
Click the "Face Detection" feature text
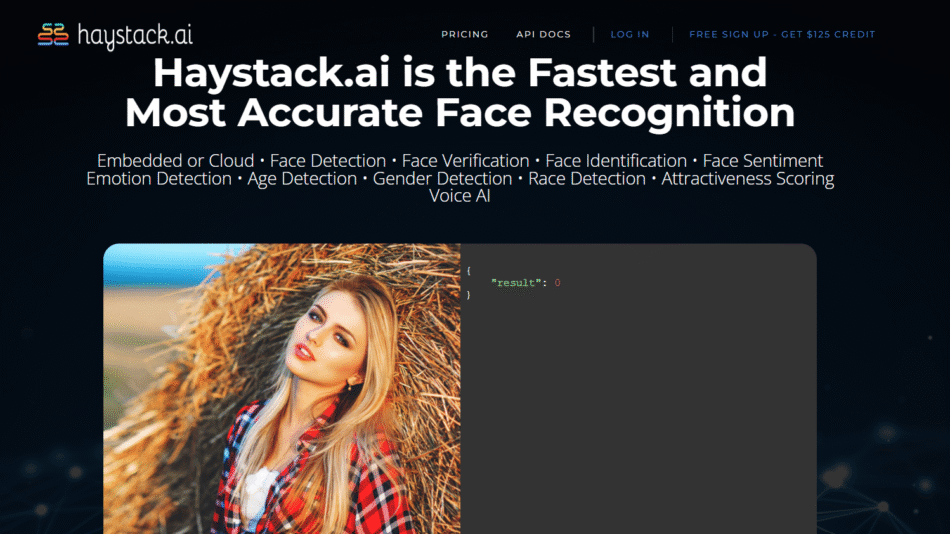click(x=328, y=161)
